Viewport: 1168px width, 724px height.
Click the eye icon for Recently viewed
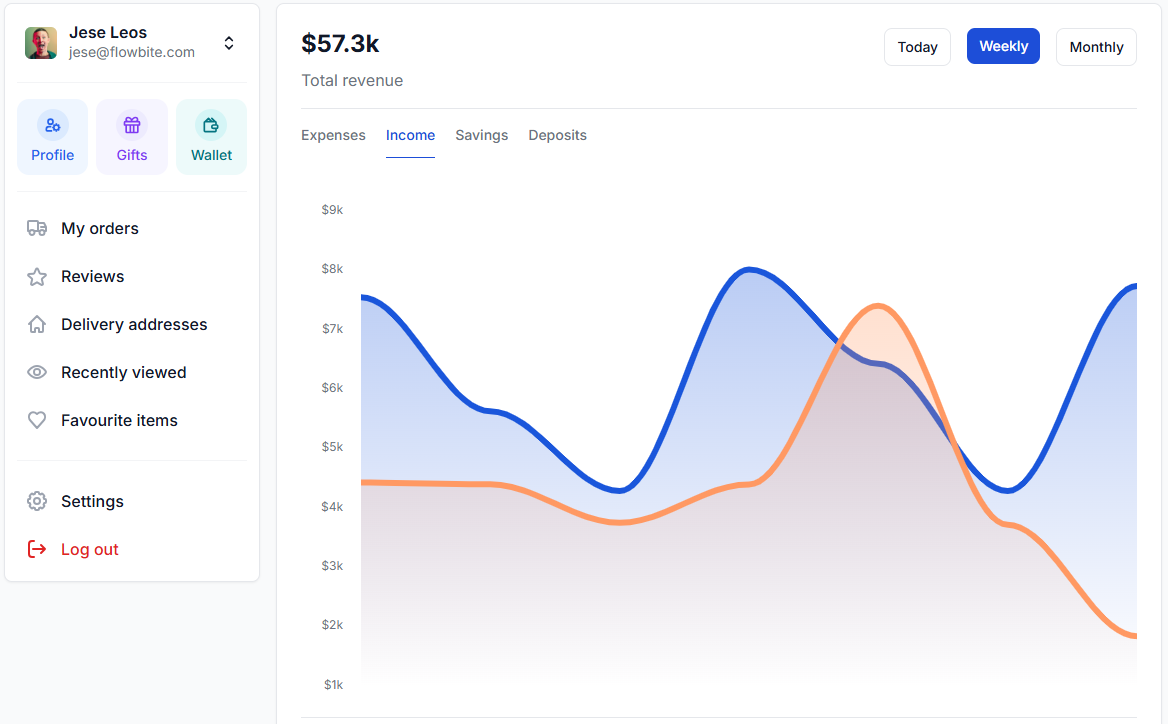click(37, 372)
